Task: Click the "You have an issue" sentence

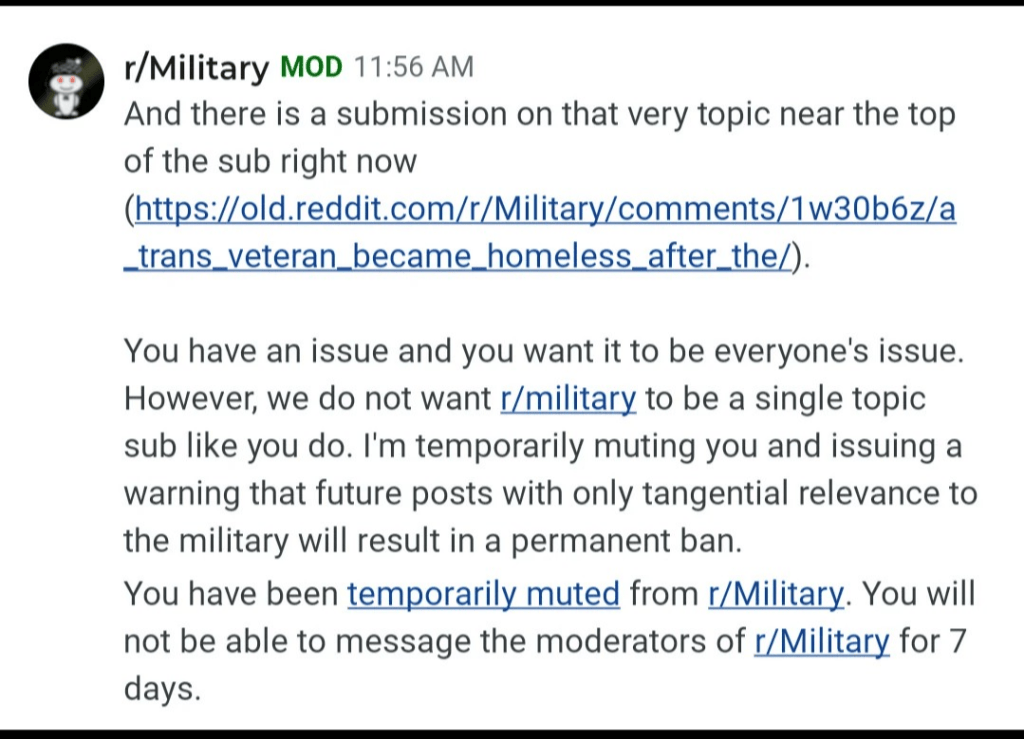Action: (x=544, y=351)
